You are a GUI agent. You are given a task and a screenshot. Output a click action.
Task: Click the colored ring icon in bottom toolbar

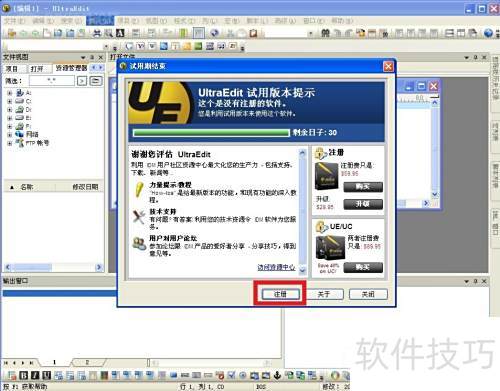click(335, 376)
